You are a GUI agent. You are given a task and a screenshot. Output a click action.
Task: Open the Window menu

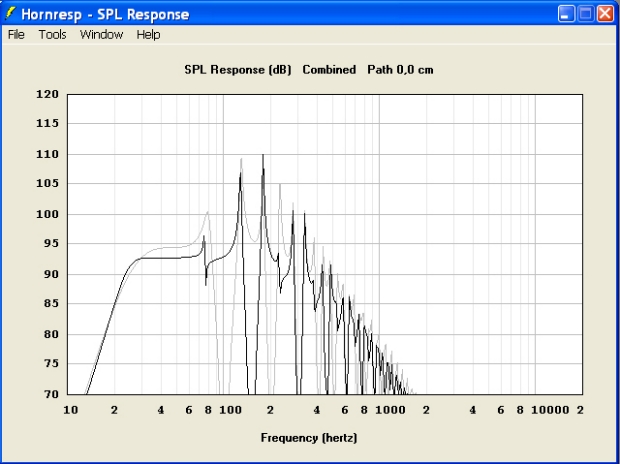pyautogui.click(x=101, y=35)
